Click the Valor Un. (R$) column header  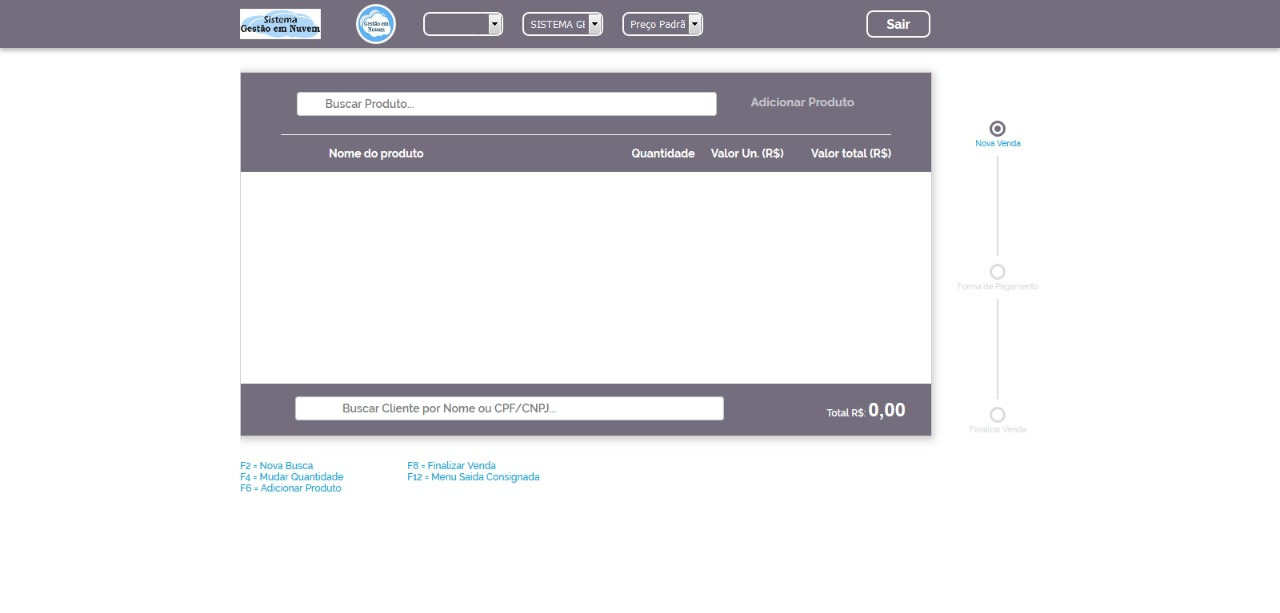(746, 153)
